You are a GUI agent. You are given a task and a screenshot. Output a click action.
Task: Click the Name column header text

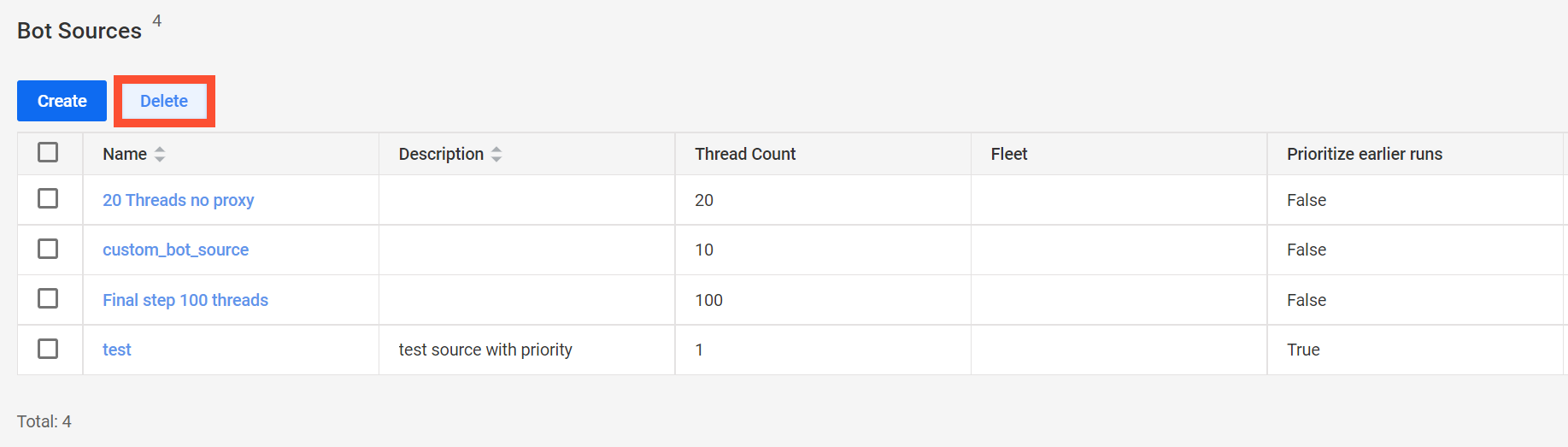(125, 154)
